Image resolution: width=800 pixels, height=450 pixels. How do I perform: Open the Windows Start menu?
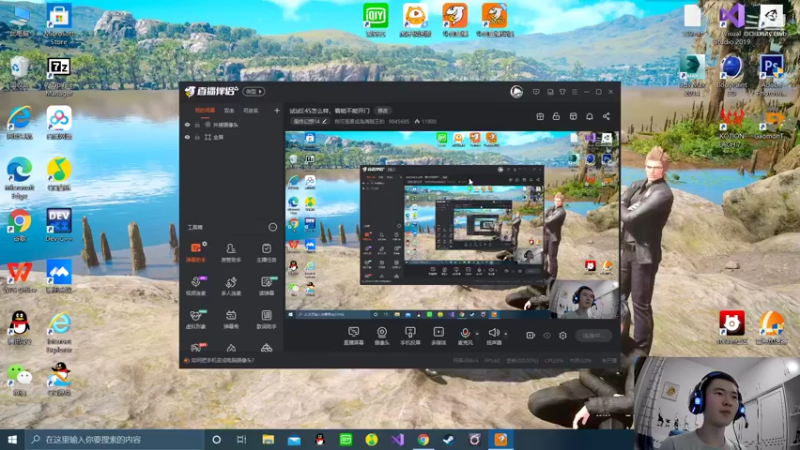(x=12, y=439)
